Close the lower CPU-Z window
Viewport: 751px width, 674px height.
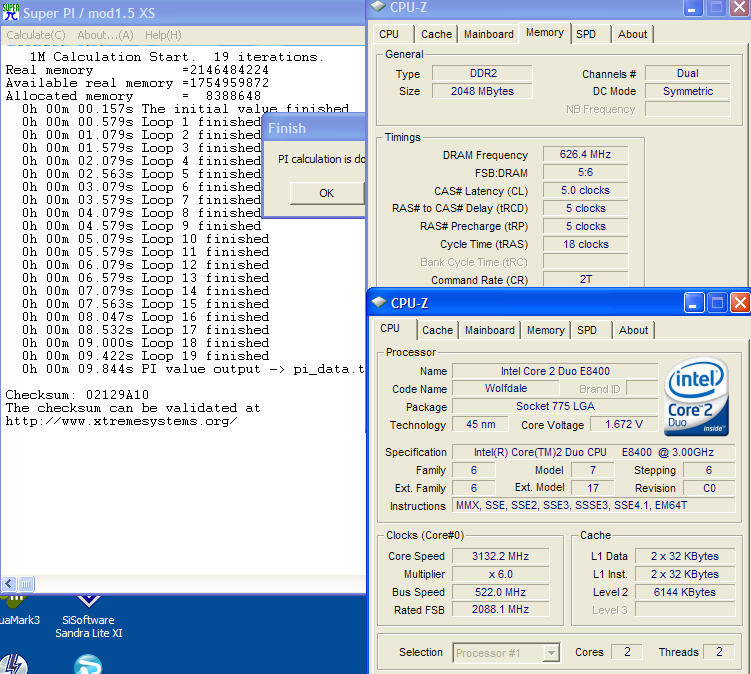pos(740,303)
